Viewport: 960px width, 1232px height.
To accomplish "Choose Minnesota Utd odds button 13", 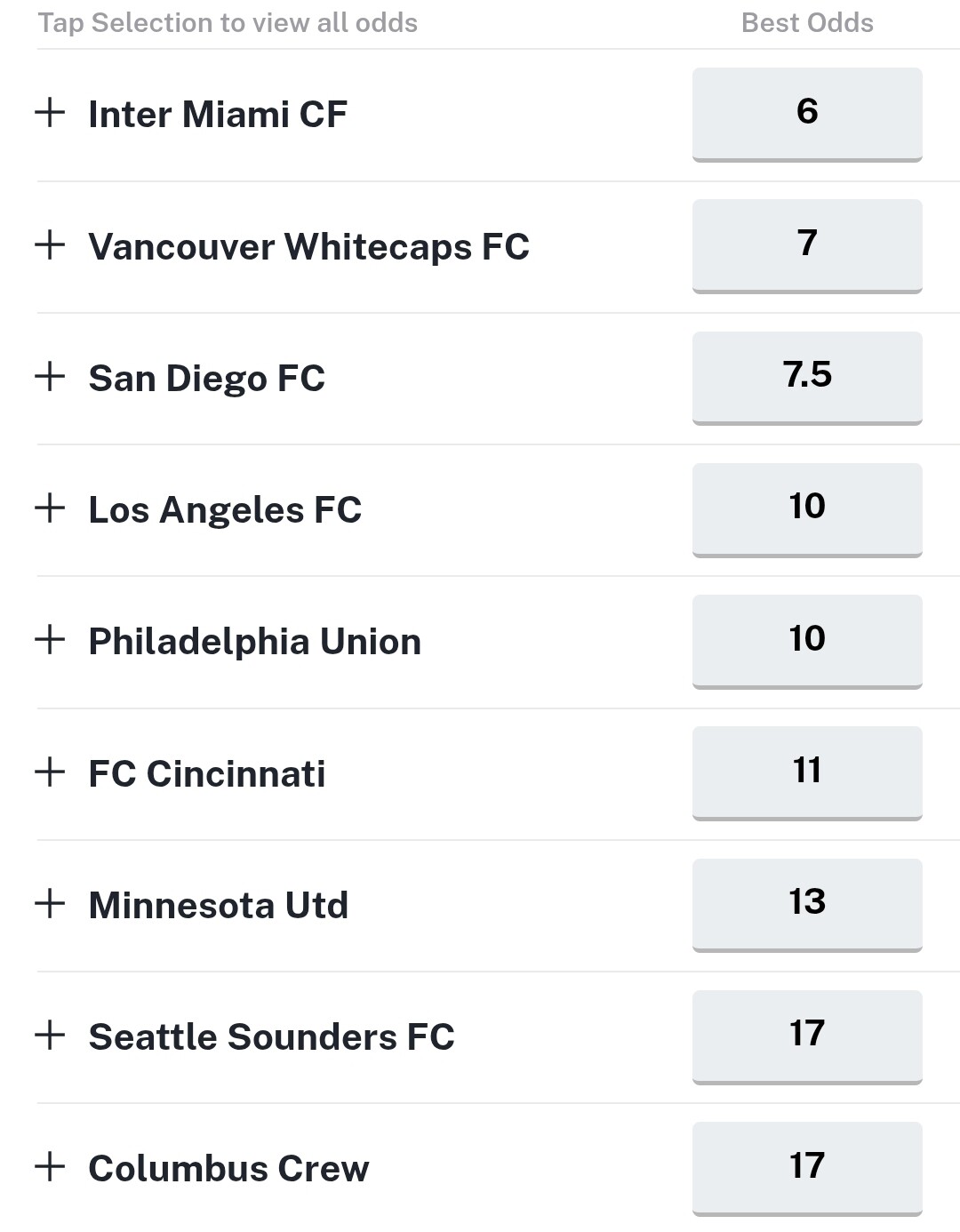I will click(806, 903).
